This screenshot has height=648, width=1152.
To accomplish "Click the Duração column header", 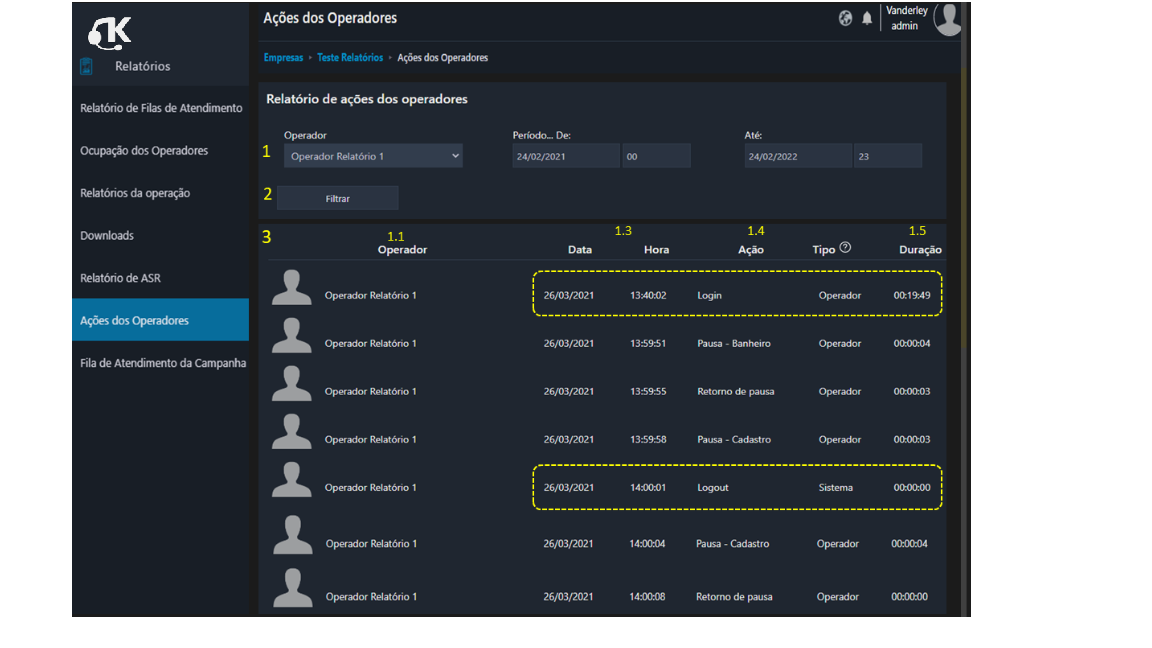I will tap(921, 250).
